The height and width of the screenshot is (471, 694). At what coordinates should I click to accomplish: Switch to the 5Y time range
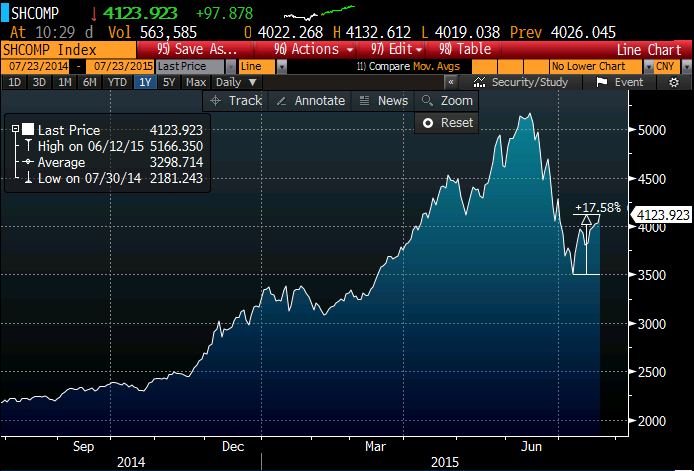click(x=170, y=82)
